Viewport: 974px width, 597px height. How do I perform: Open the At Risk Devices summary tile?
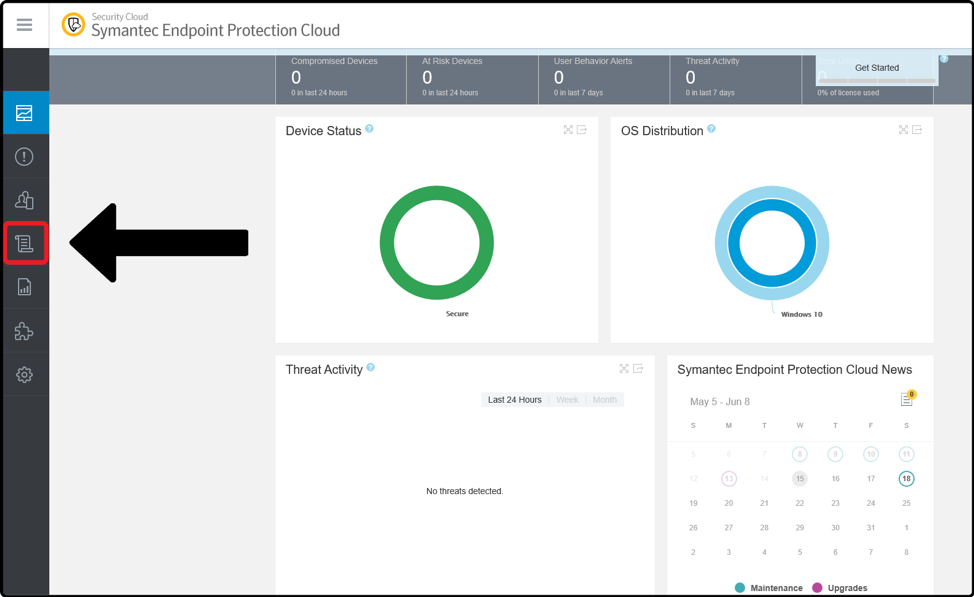coord(473,78)
